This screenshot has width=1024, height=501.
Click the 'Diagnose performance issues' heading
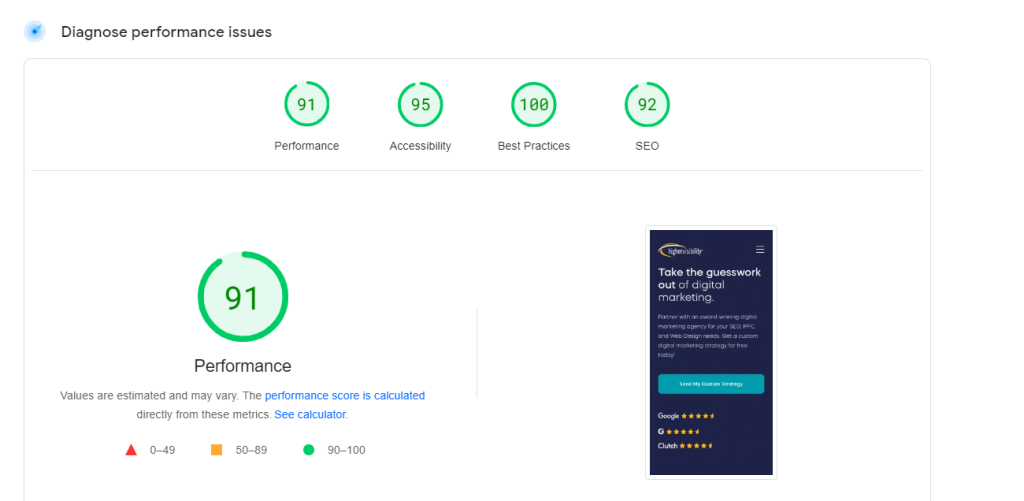click(x=166, y=32)
